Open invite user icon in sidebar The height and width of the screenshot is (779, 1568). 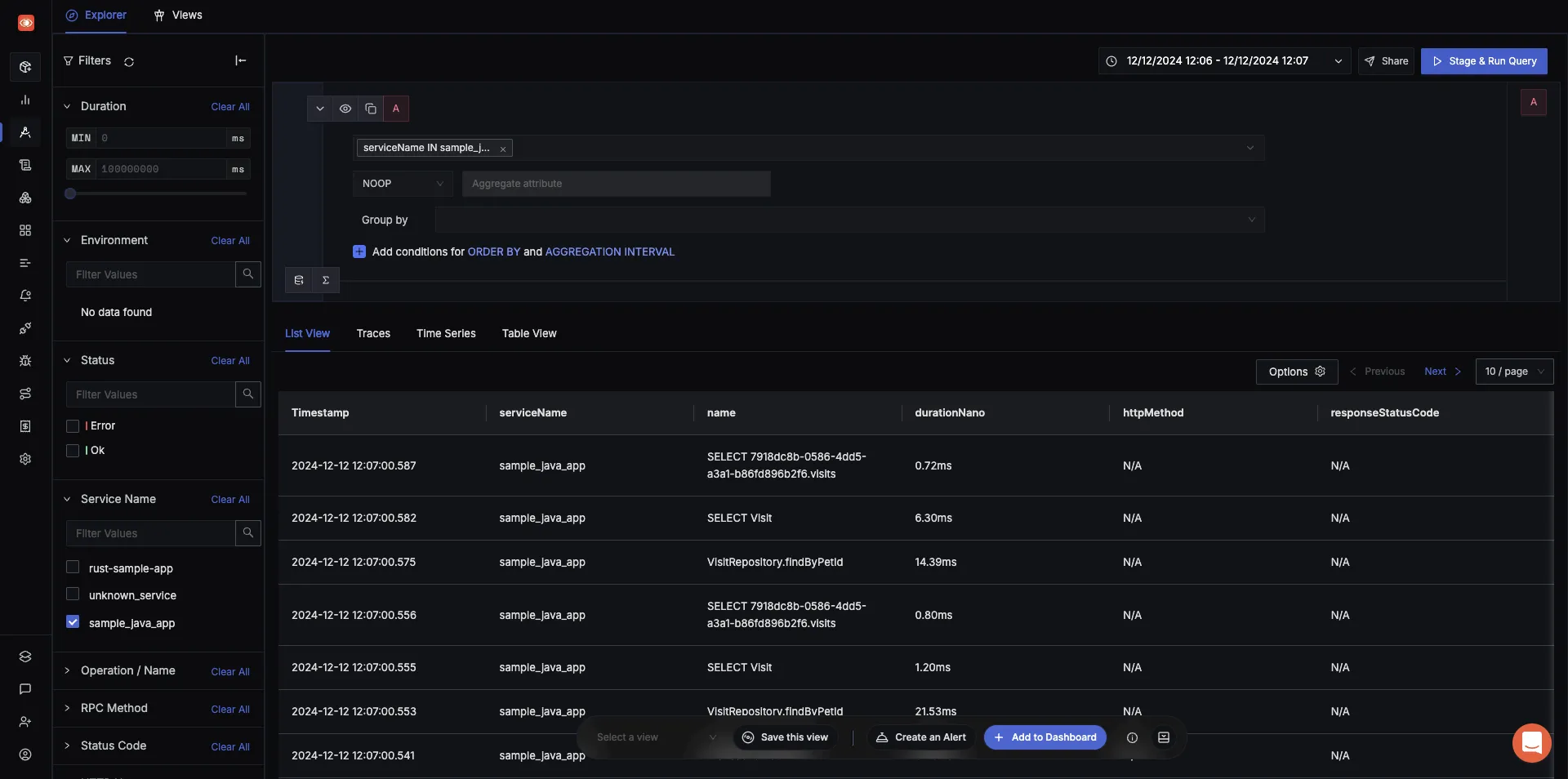[x=25, y=722]
